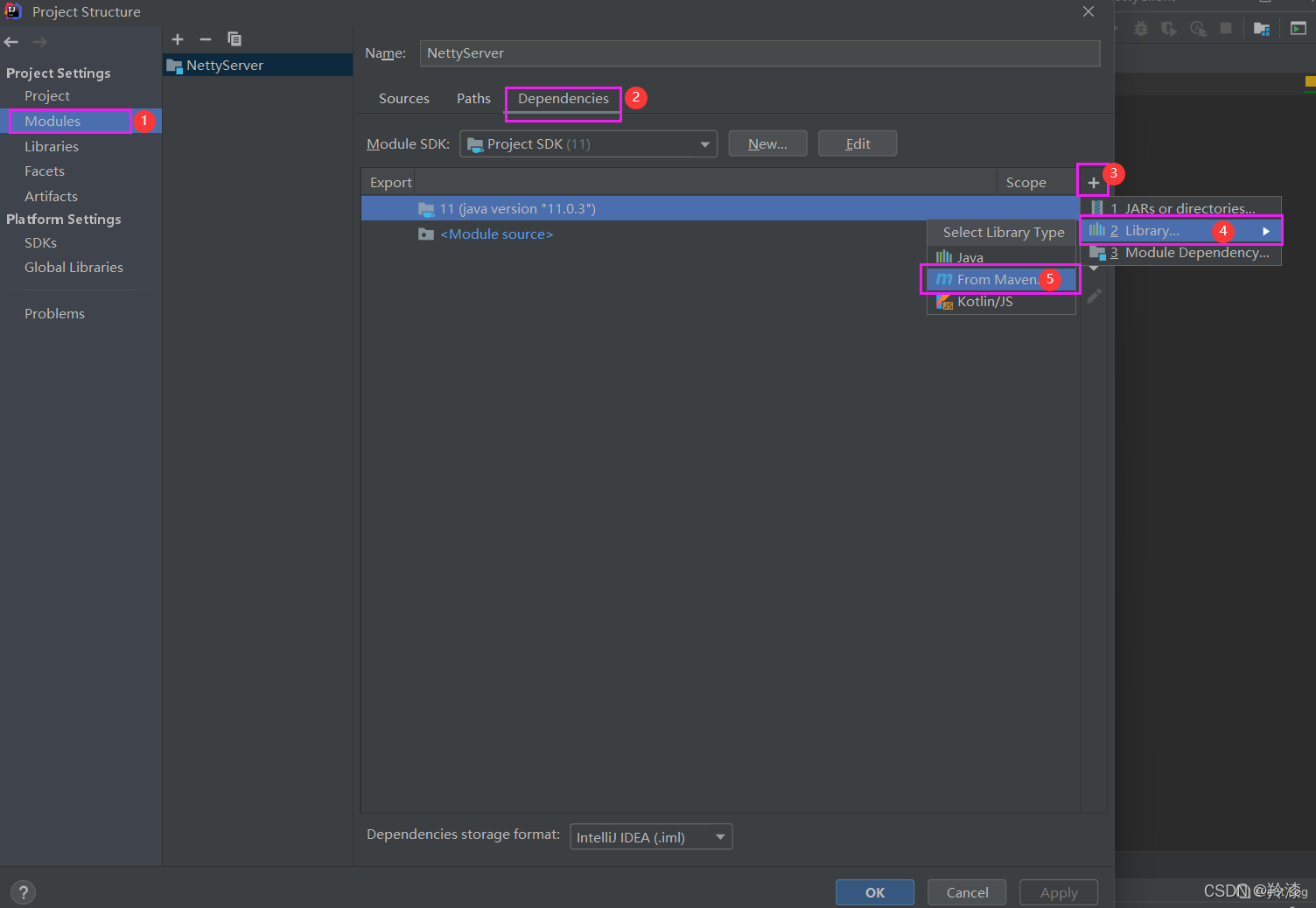
Task: Expand the Library submenu arrow
Action: tap(1266, 231)
